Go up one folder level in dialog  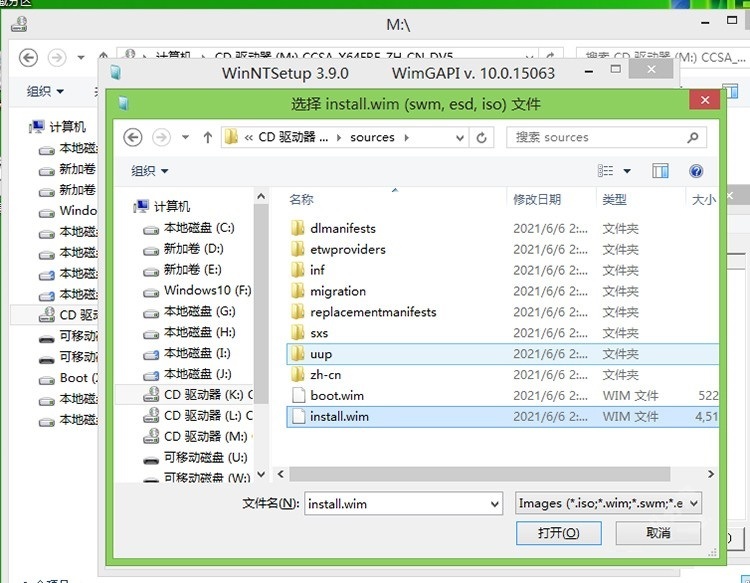pos(207,138)
